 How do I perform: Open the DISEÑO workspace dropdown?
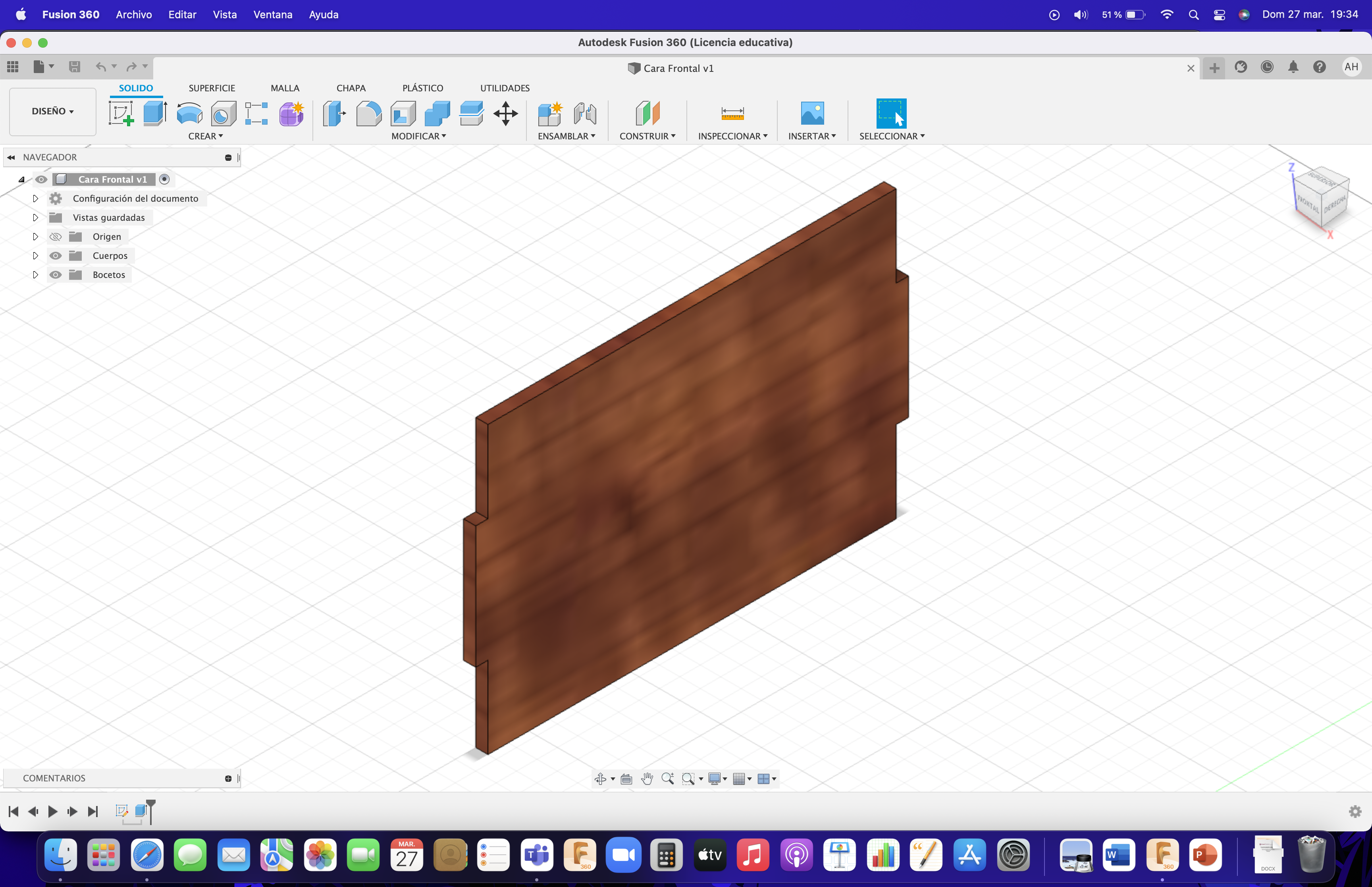pos(52,111)
